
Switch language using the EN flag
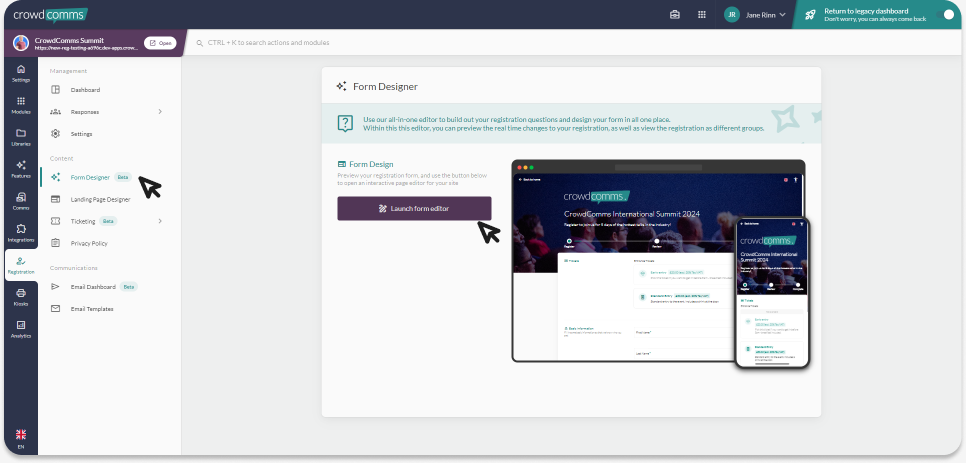pyautogui.click(x=21, y=438)
